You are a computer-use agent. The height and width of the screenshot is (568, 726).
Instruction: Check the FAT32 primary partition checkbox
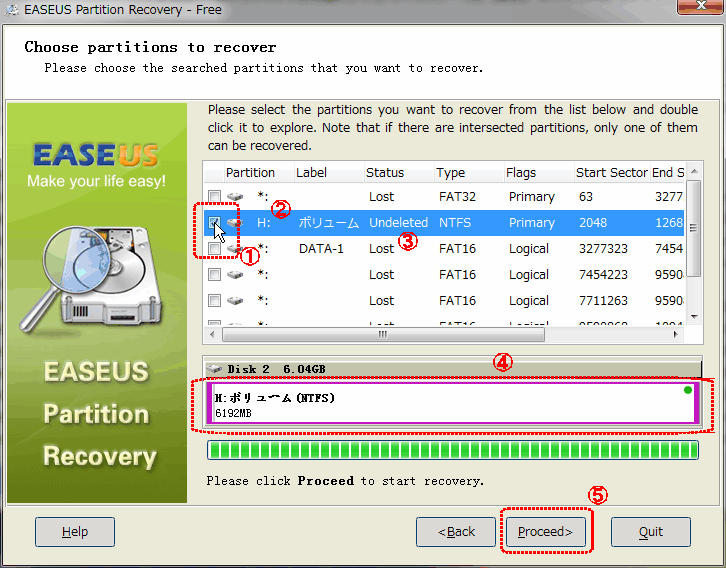pyautogui.click(x=214, y=197)
